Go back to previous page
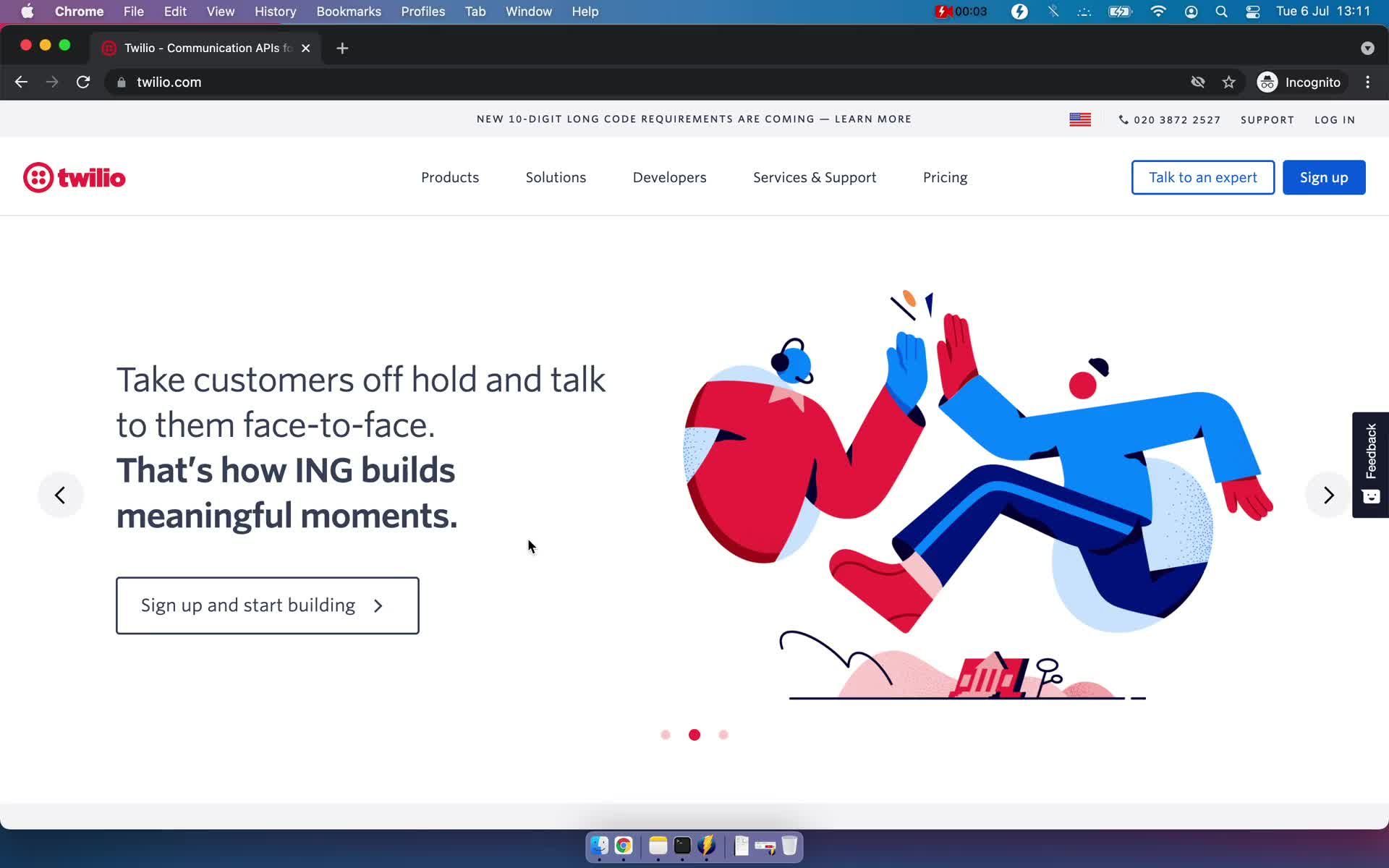The width and height of the screenshot is (1389, 868). (x=21, y=82)
